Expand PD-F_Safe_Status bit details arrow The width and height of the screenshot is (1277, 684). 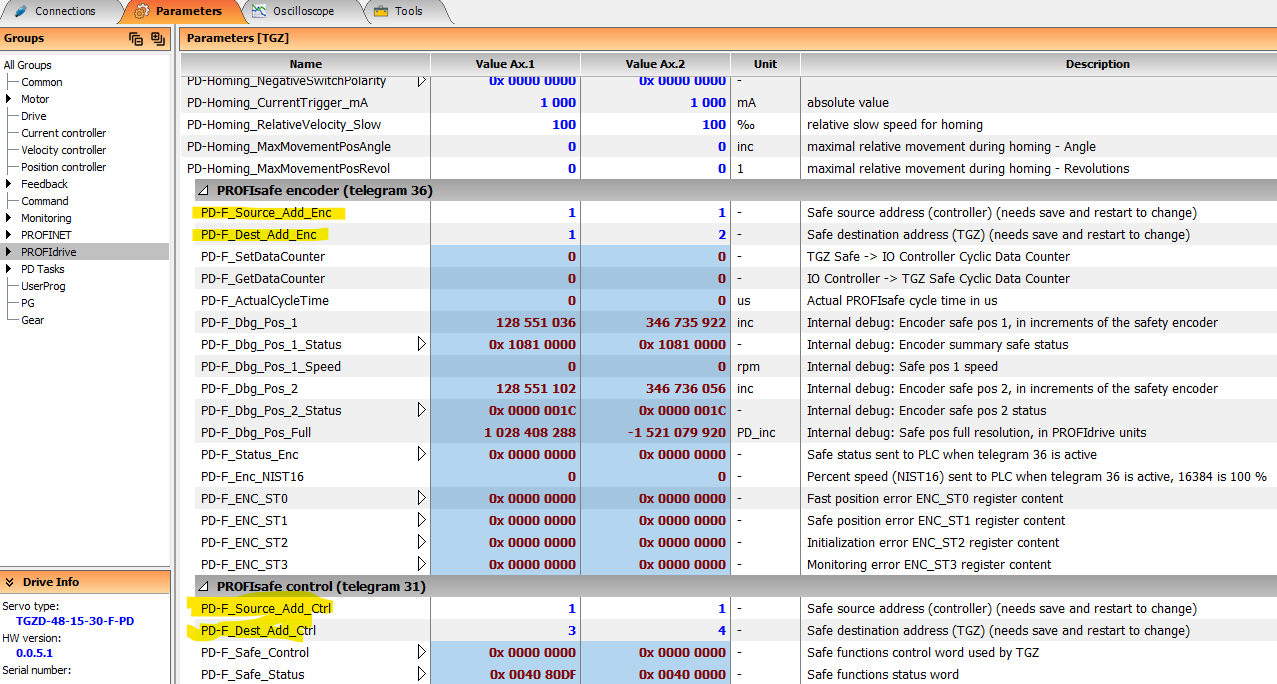pyautogui.click(x=421, y=674)
